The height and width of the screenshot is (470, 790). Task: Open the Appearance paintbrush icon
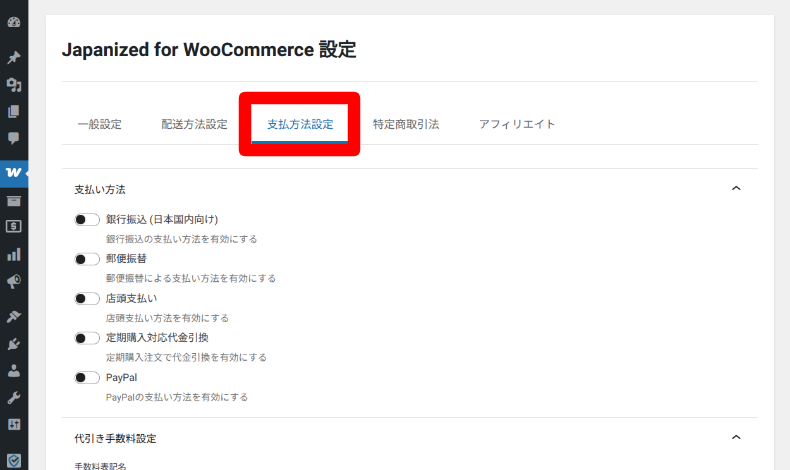[14, 316]
